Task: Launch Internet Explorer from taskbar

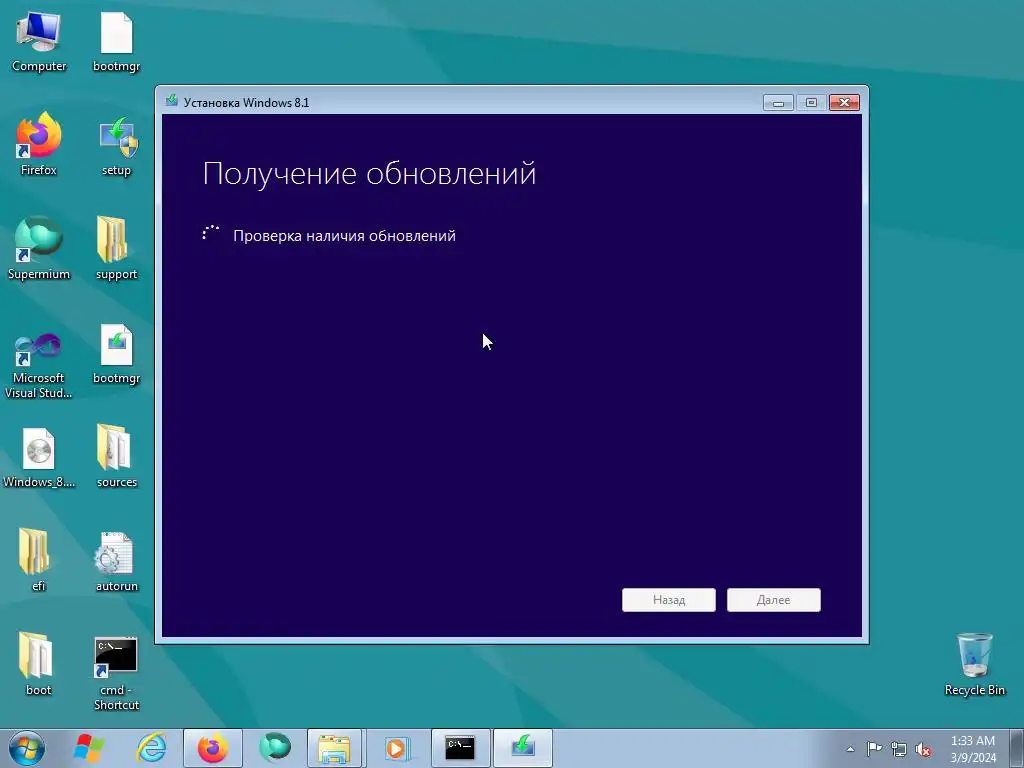Action: (x=151, y=748)
